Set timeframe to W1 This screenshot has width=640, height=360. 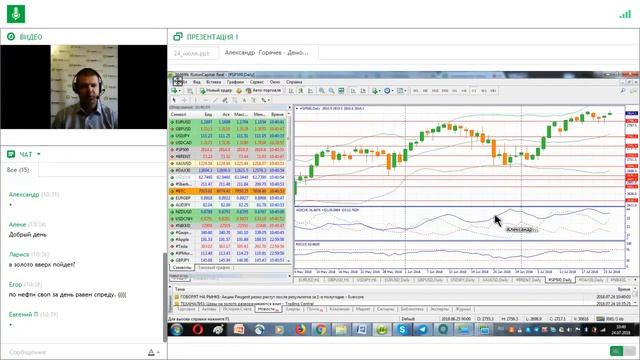(x=484, y=91)
